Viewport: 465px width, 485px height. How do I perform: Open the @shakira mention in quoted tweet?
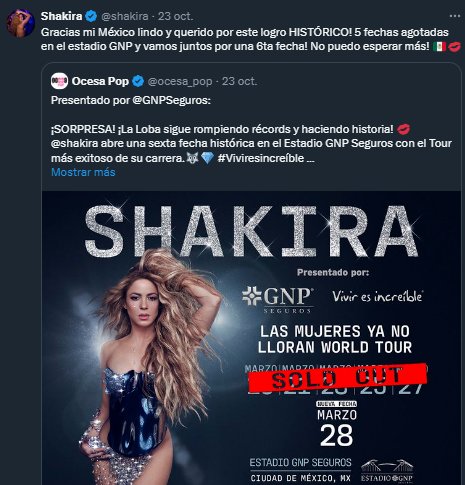75,143
